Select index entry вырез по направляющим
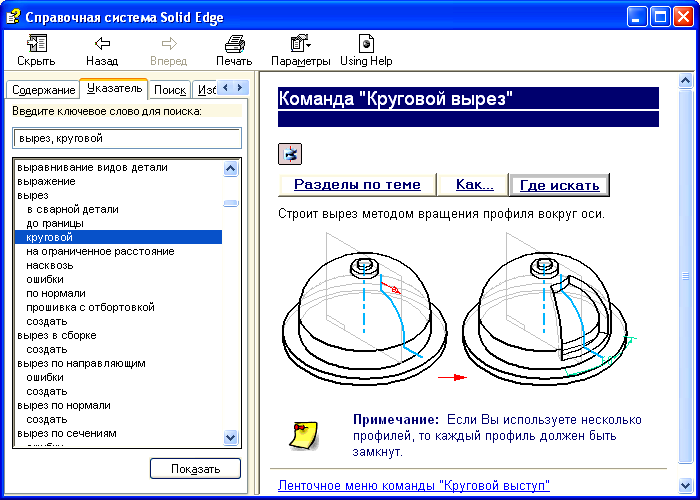The width and height of the screenshot is (700, 500). tap(81, 363)
